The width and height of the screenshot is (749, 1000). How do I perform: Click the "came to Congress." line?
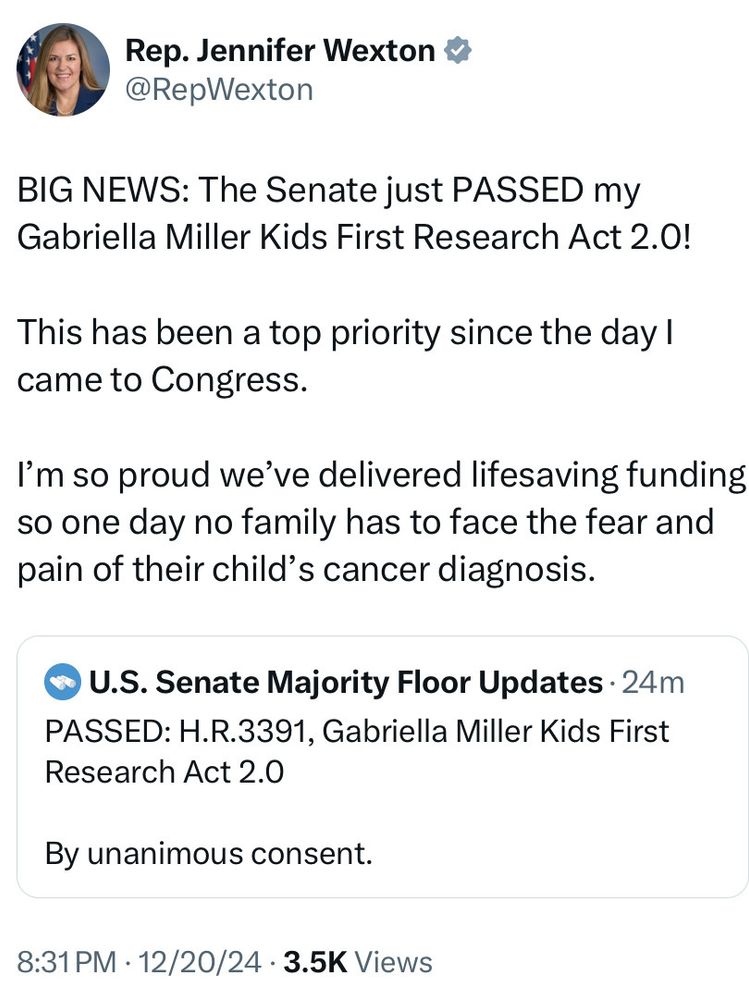coord(158,380)
